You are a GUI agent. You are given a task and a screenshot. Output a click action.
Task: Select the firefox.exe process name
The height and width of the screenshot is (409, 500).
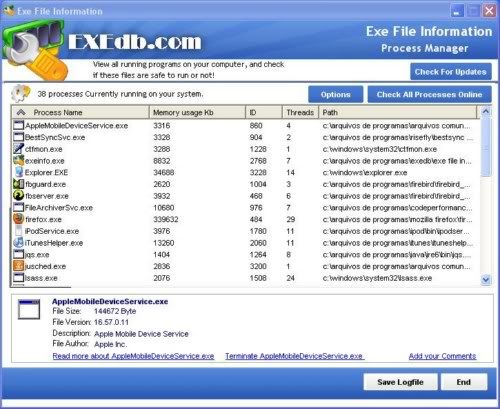tap(43, 219)
